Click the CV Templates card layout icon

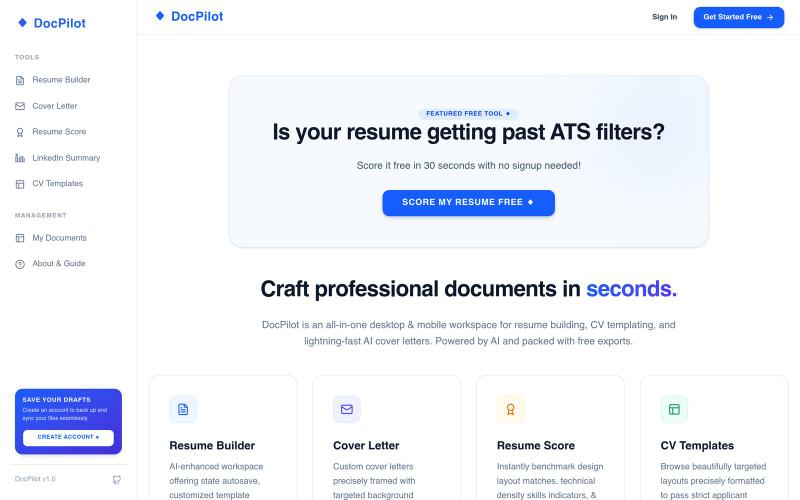click(674, 409)
